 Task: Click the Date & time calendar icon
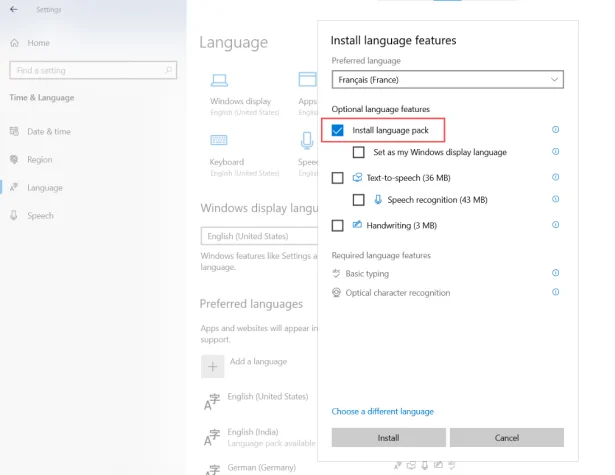click(14, 131)
